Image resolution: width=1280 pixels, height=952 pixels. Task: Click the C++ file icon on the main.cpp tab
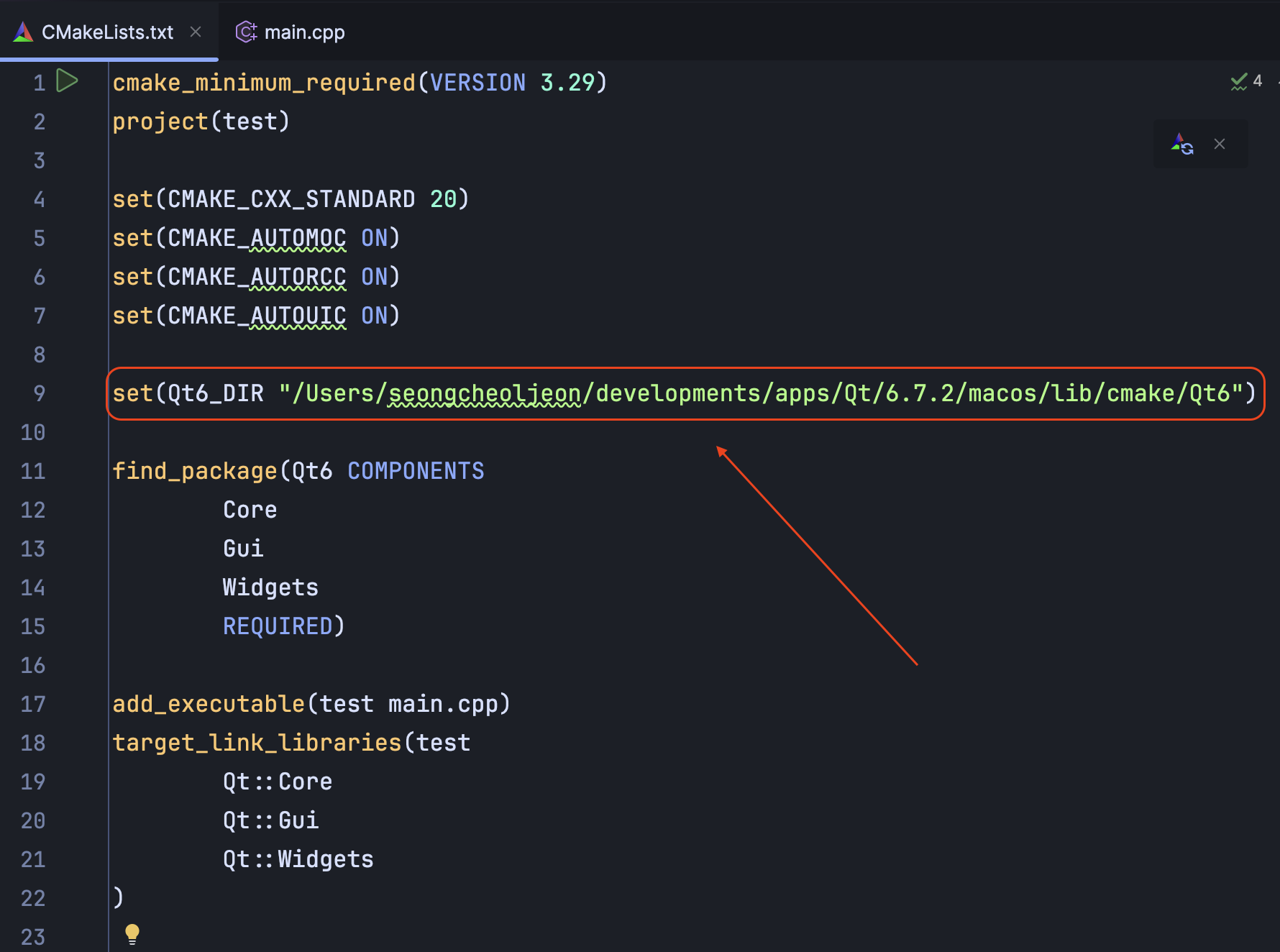click(245, 32)
